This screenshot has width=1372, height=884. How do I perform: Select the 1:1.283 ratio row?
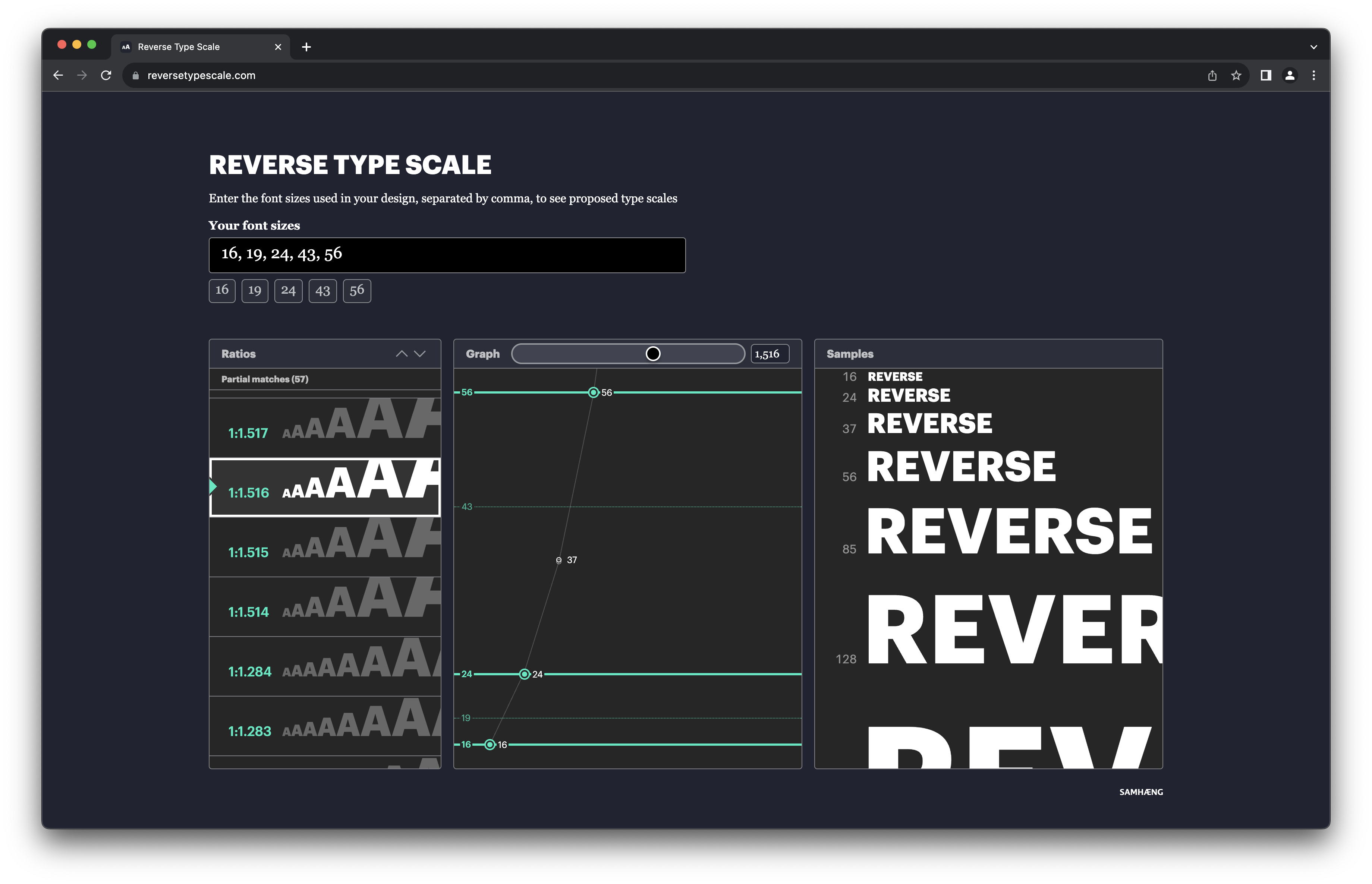[x=325, y=726]
